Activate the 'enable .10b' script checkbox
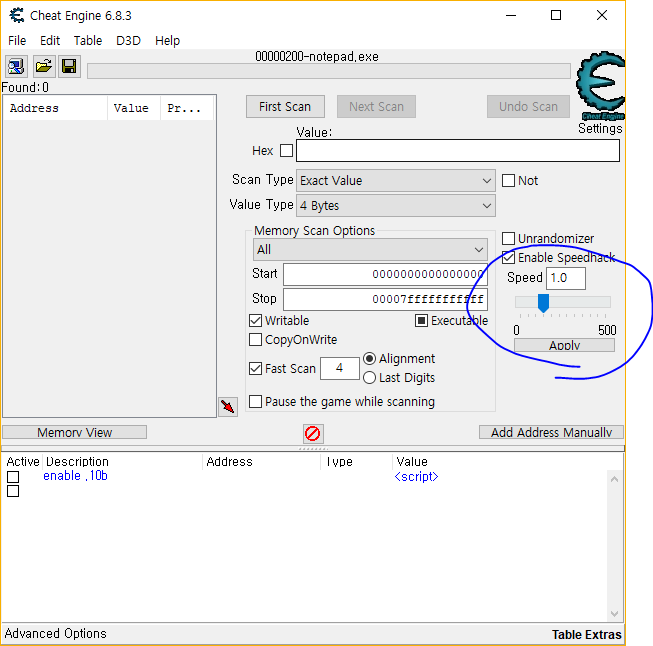The width and height of the screenshot is (653, 646). (13, 477)
